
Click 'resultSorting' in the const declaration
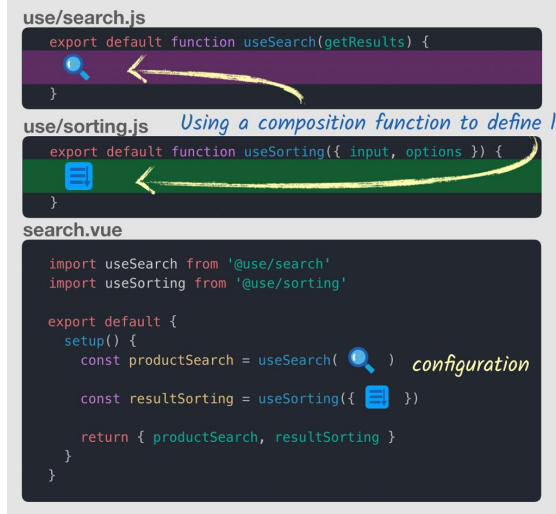coord(181,398)
